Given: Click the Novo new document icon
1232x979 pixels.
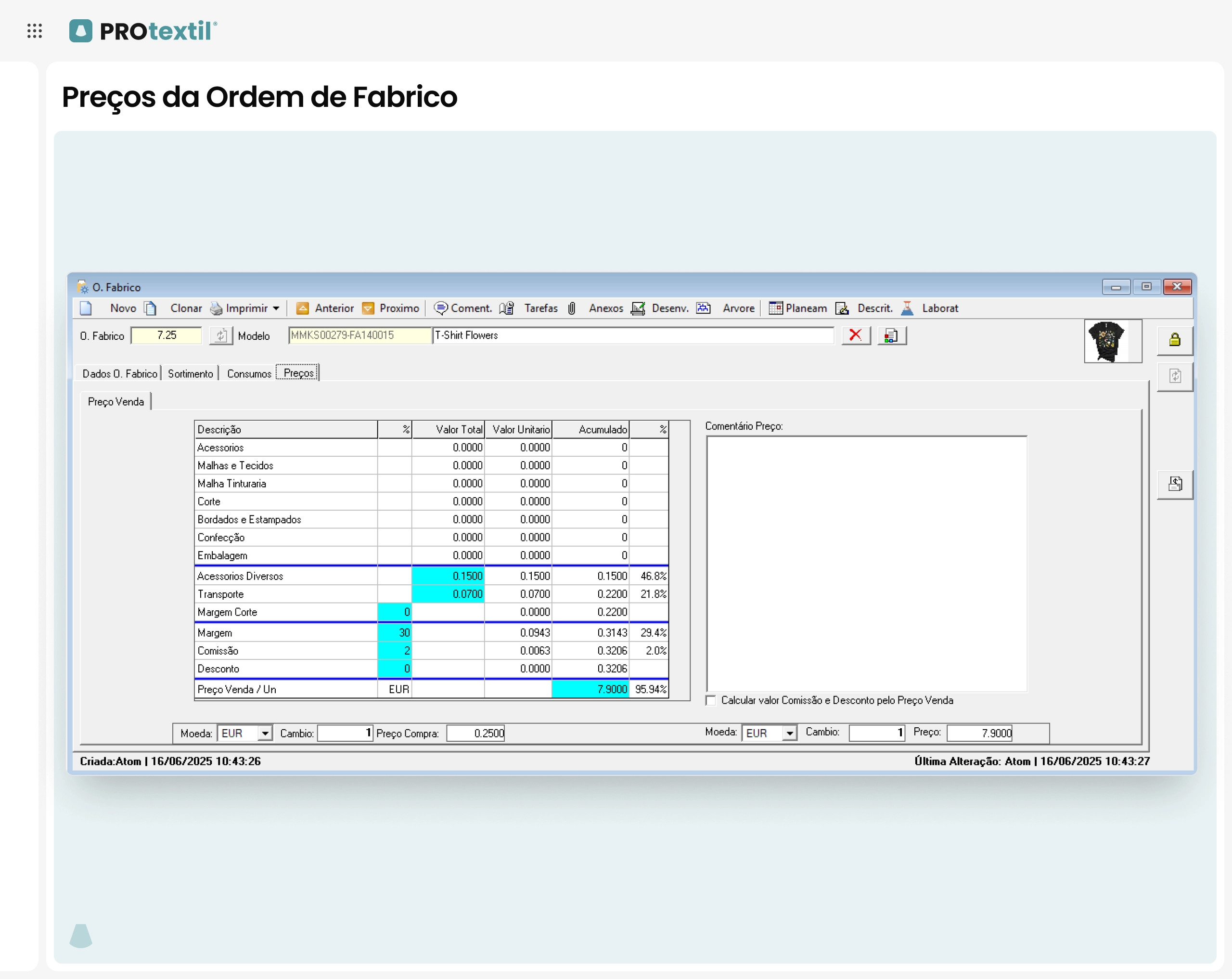Looking at the screenshot, I should click(86, 309).
